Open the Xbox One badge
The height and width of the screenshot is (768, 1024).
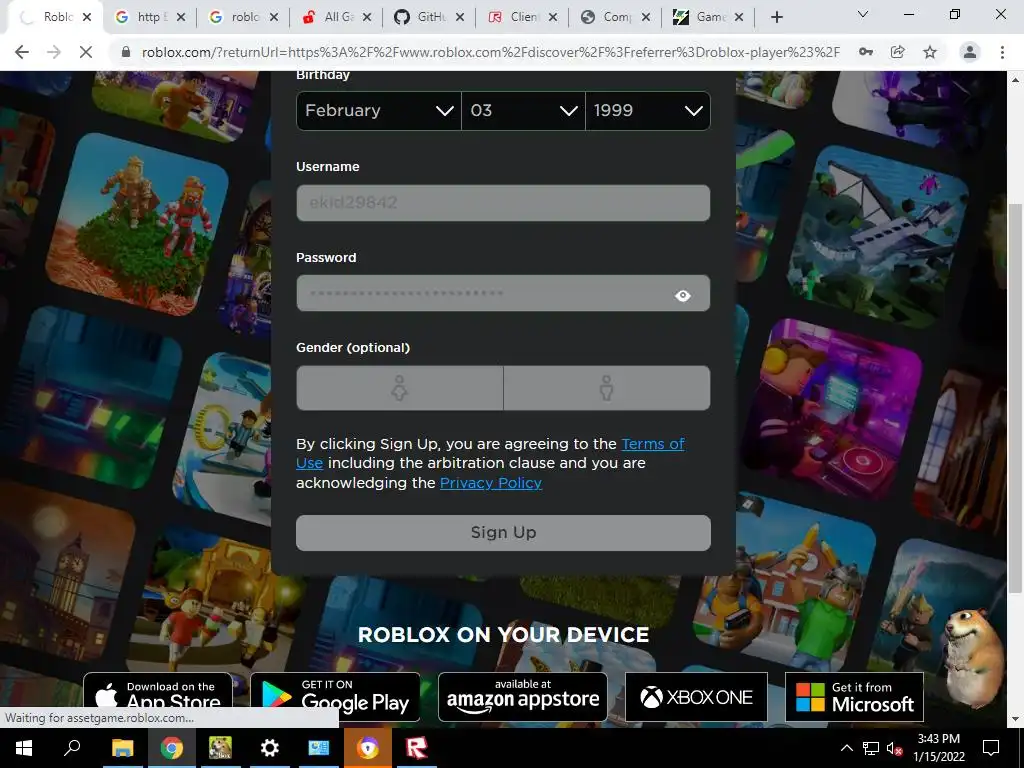696,697
